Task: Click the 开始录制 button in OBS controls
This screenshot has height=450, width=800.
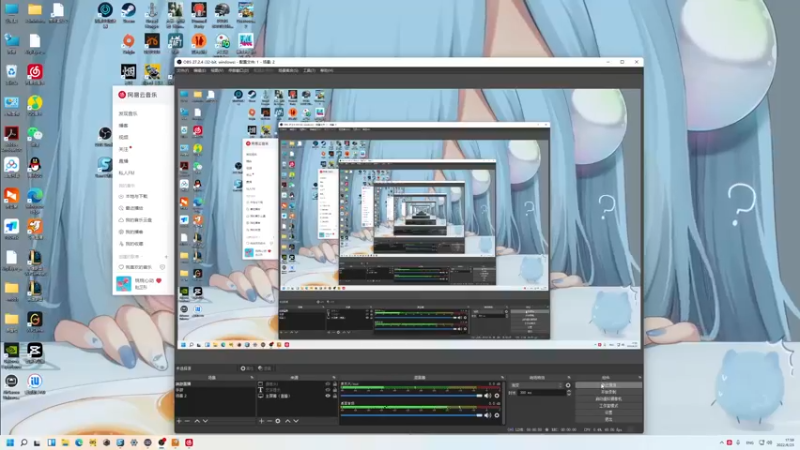Action: (x=608, y=392)
